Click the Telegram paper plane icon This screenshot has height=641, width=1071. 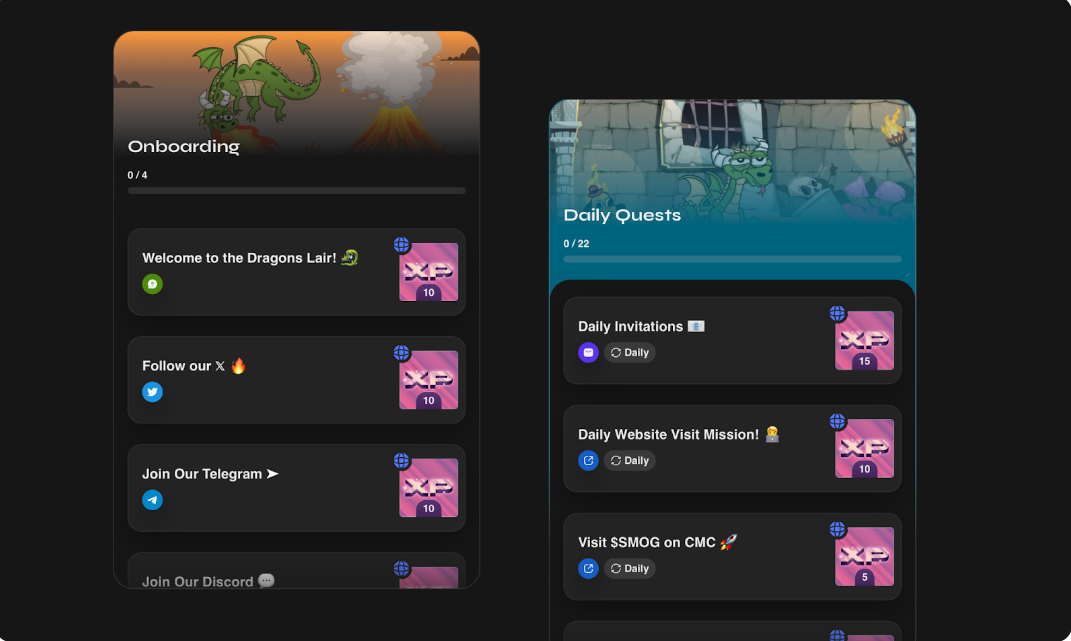click(152, 500)
